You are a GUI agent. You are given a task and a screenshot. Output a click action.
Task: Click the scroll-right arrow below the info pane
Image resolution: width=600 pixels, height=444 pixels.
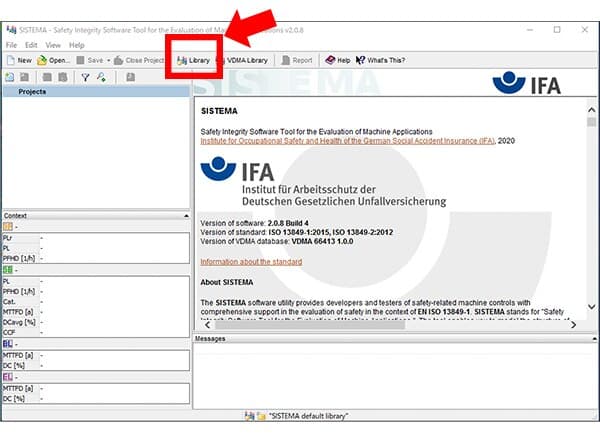tap(573, 325)
